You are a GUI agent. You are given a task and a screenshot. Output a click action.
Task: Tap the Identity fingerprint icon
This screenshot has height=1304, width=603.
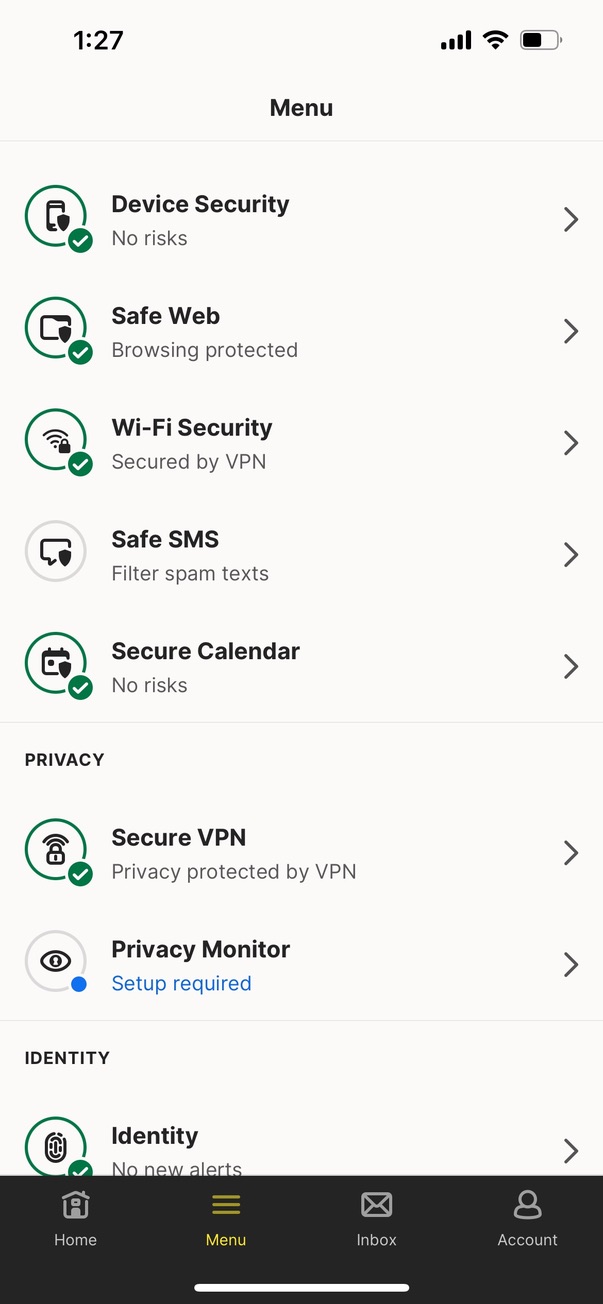pyautogui.click(x=56, y=1146)
